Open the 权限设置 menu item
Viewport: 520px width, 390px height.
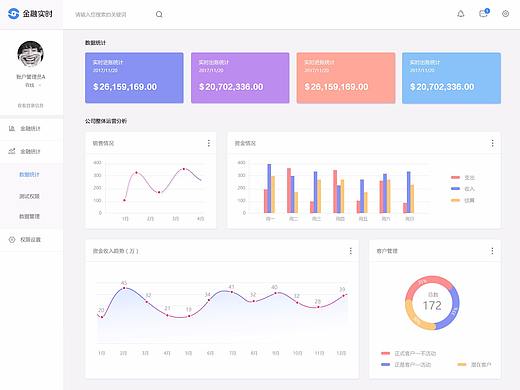tap(31, 240)
